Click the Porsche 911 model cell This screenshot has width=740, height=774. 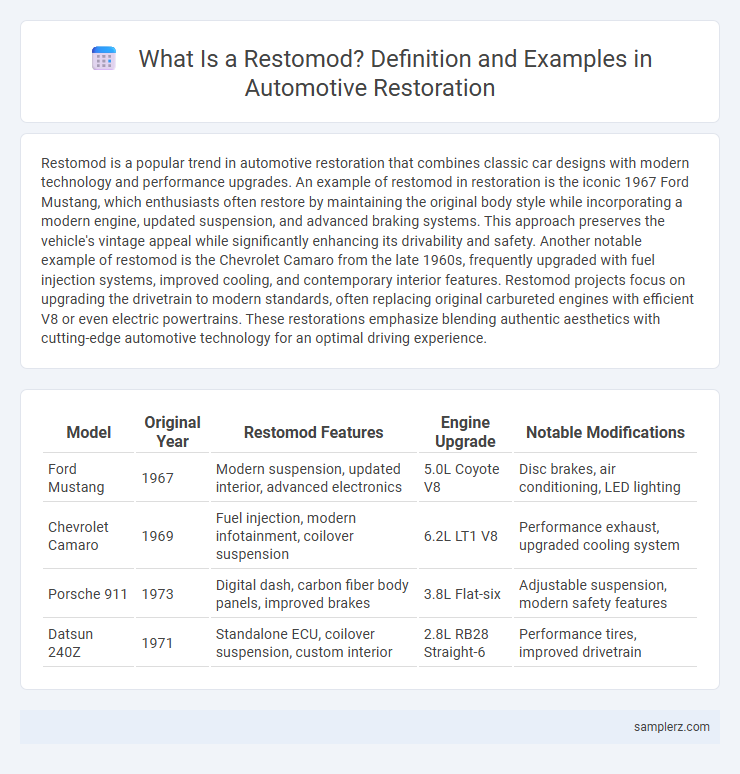(x=88, y=594)
